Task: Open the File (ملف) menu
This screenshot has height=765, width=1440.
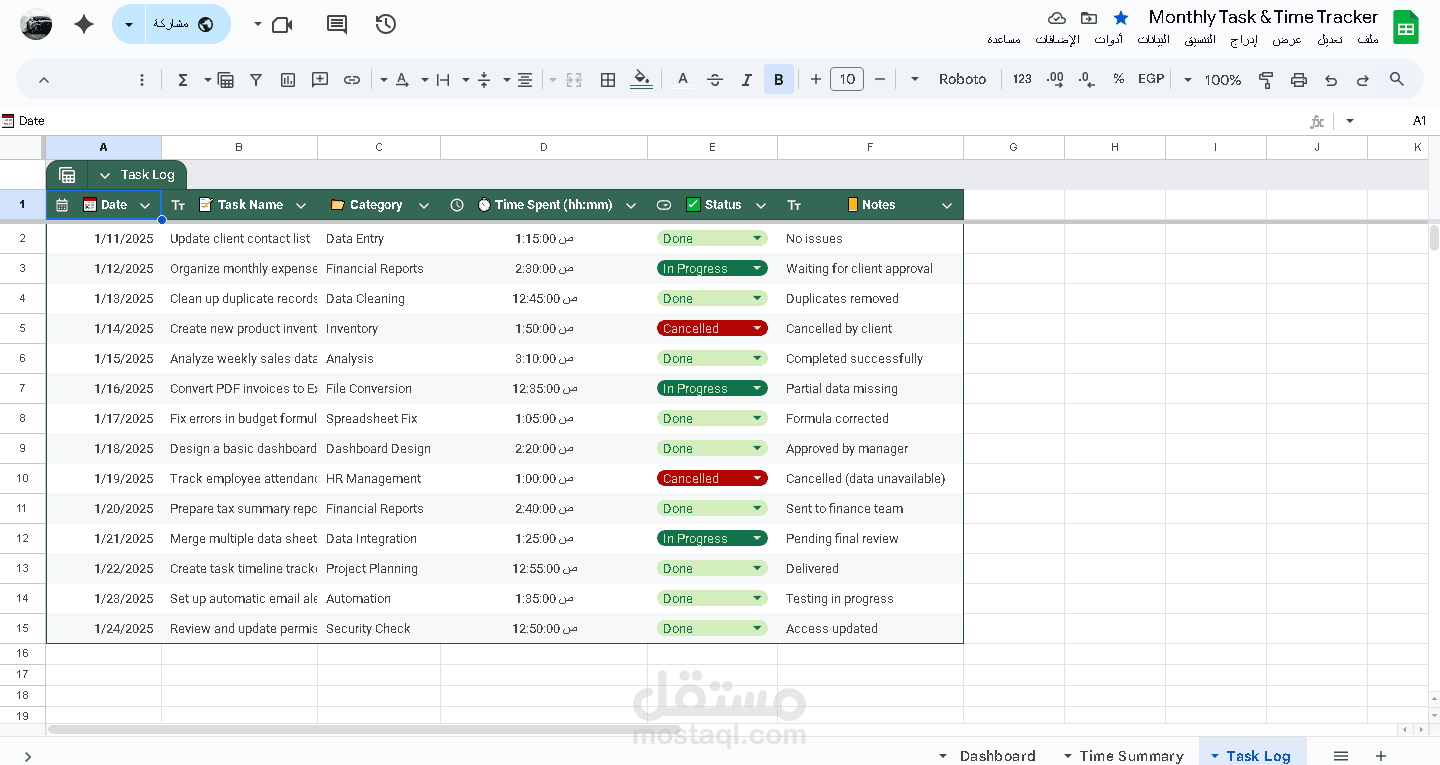Action: (1368, 39)
